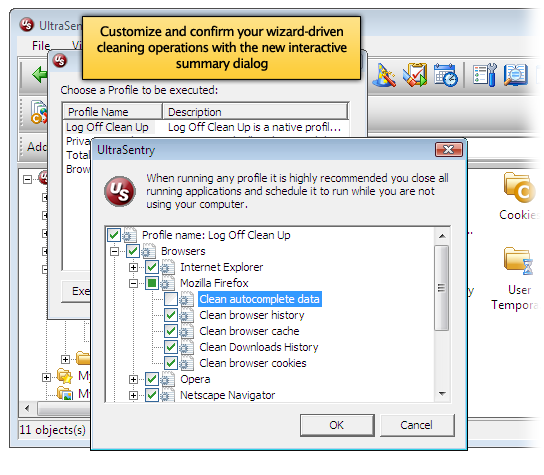544x475 pixels.
Task: Uncheck the Clean Downloads History checkbox
Action: click(171, 347)
